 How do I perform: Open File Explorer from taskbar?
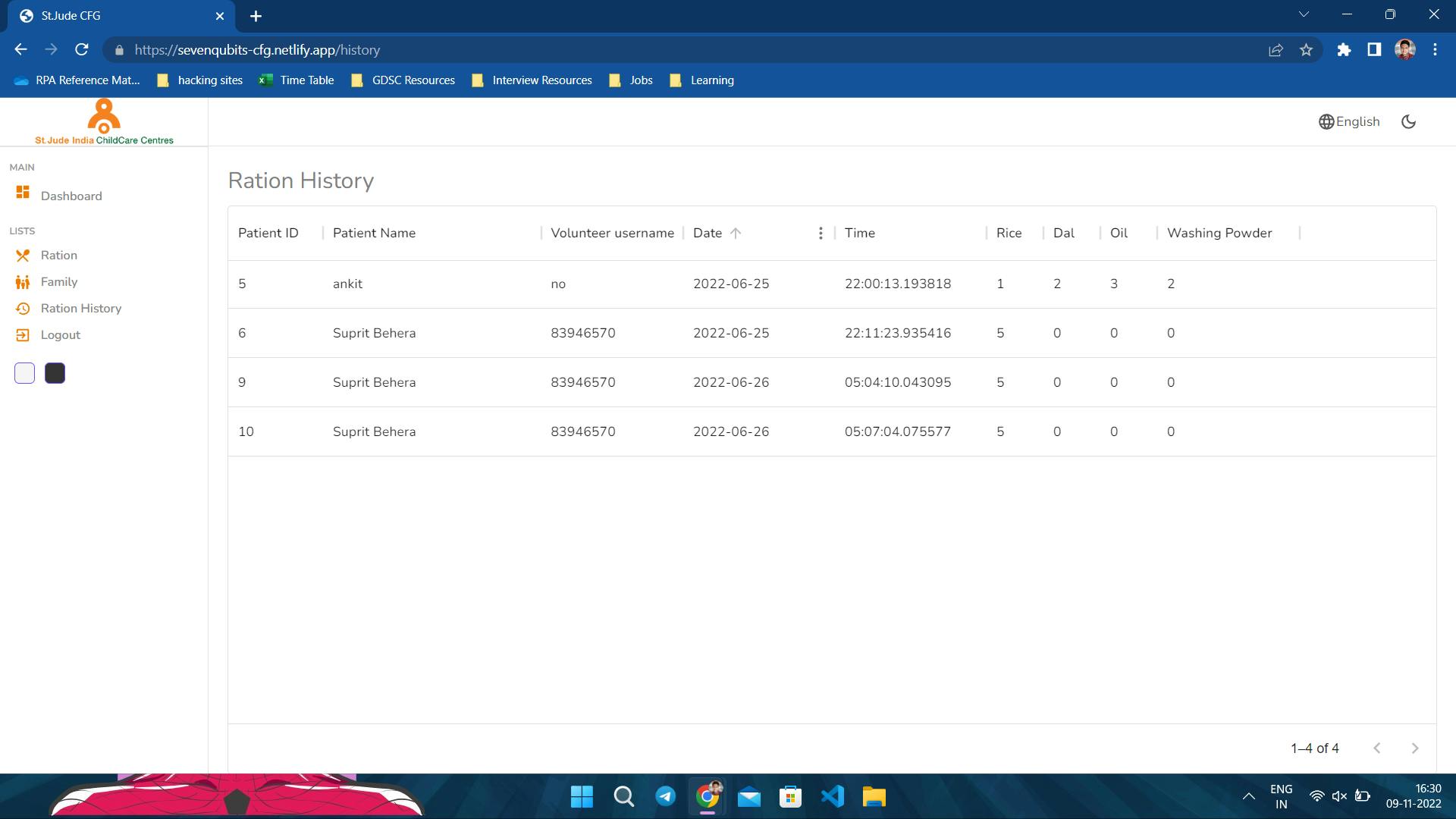point(874,797)
